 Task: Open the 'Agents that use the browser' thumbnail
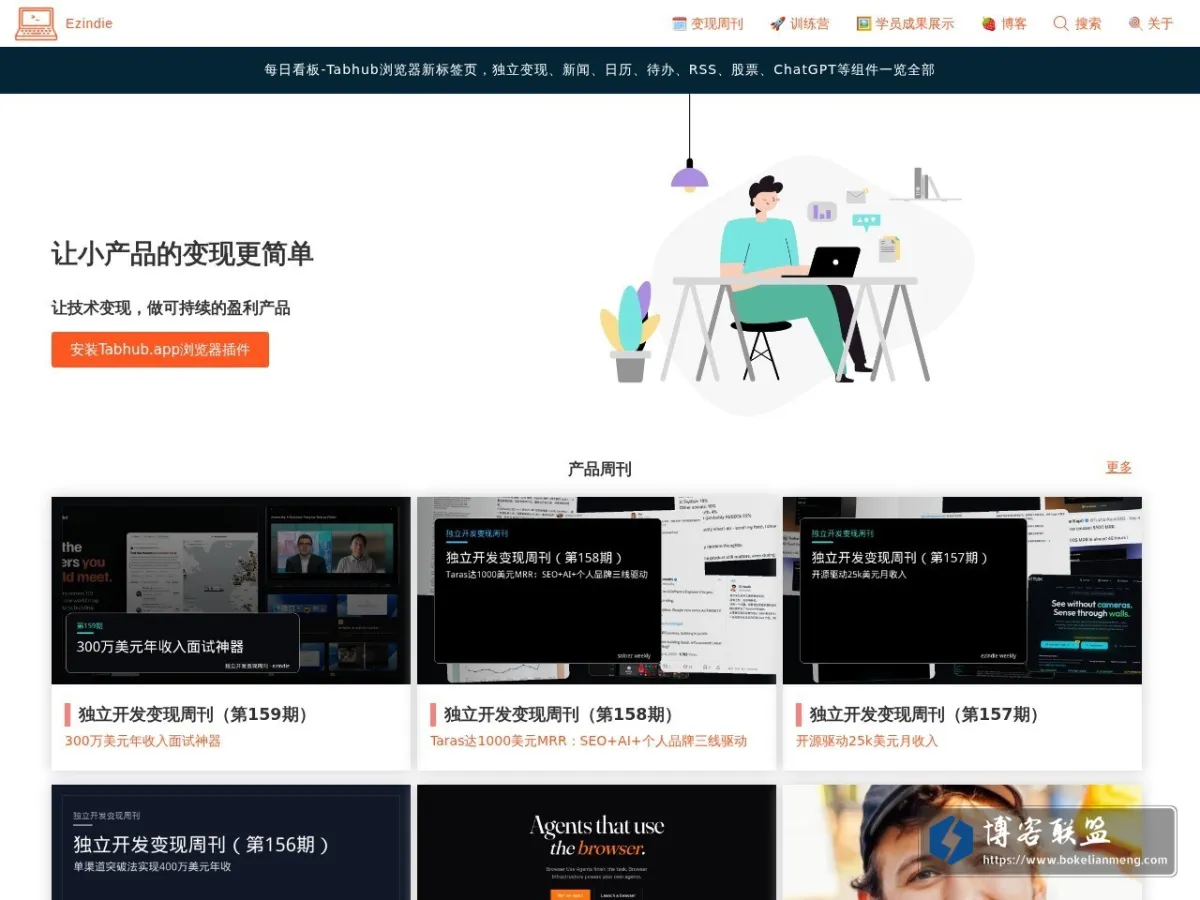tap(596, 842)
